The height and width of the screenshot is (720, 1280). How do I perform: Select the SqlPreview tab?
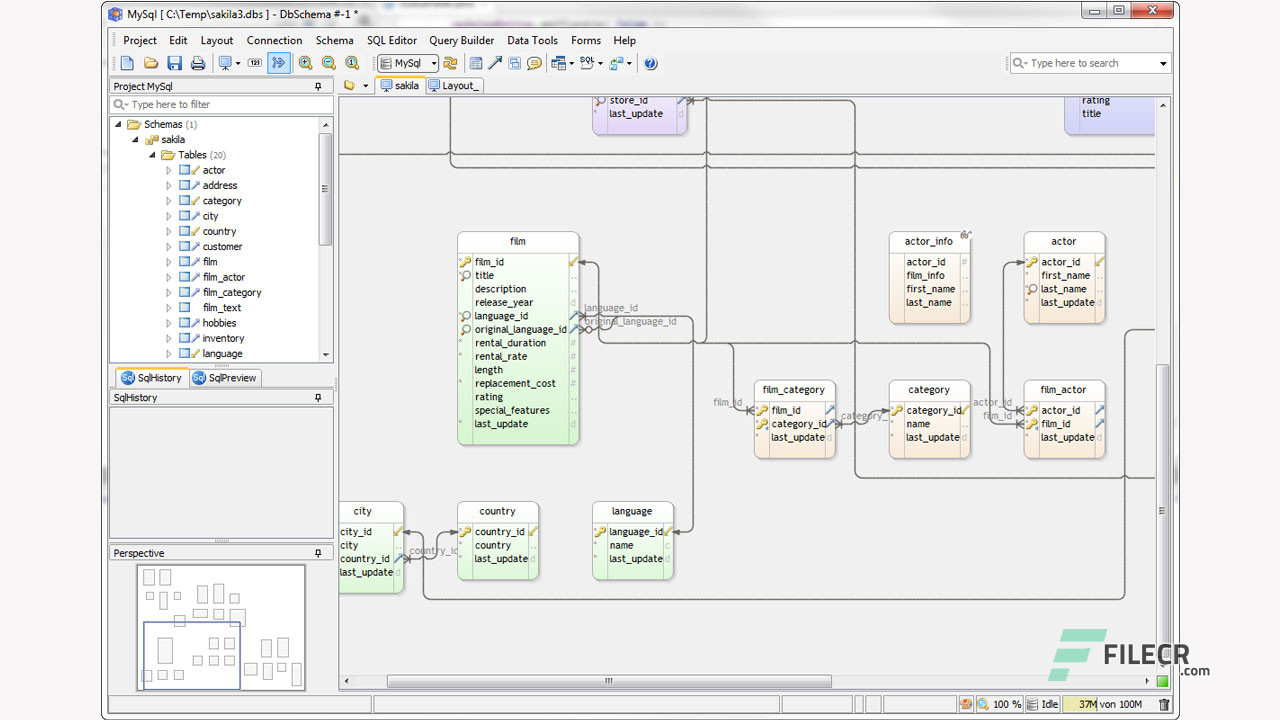coord(225,378)
